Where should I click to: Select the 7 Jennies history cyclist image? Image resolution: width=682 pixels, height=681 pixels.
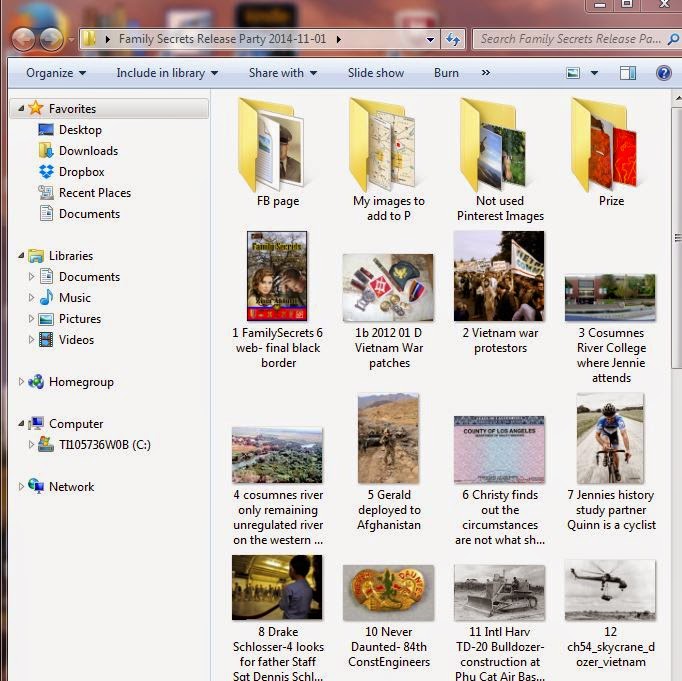click(x=610, y=438)
